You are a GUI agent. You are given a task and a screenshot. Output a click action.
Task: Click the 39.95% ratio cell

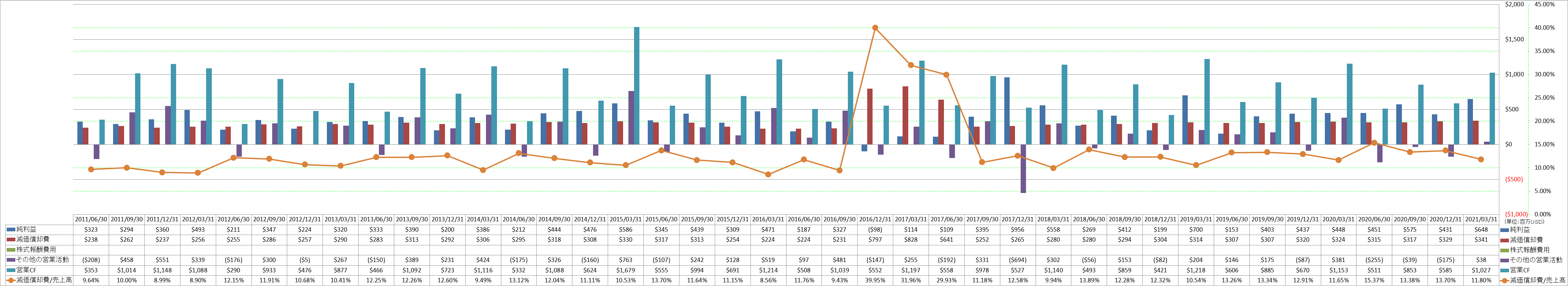875,281
